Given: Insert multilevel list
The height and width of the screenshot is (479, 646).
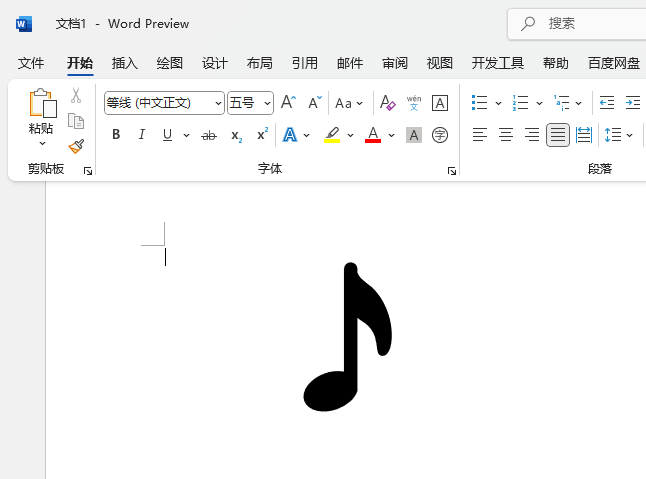Looking at the screenshot, I should (x=562, y=103).
